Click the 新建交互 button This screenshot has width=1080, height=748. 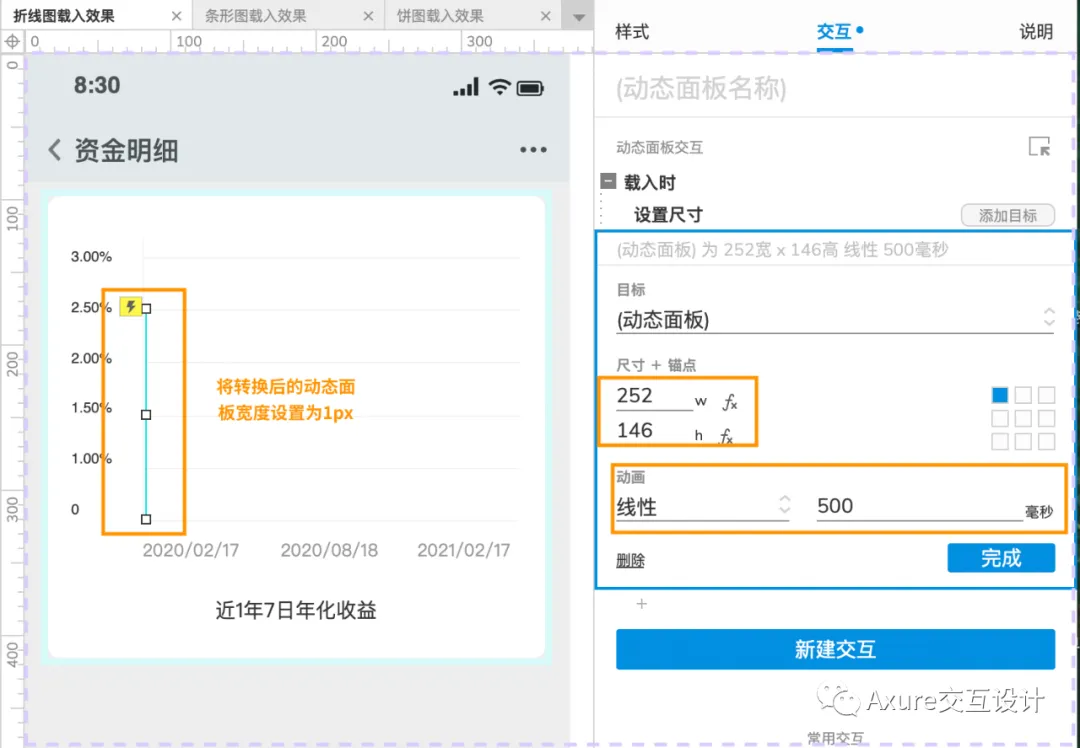(x=835, y=649)
